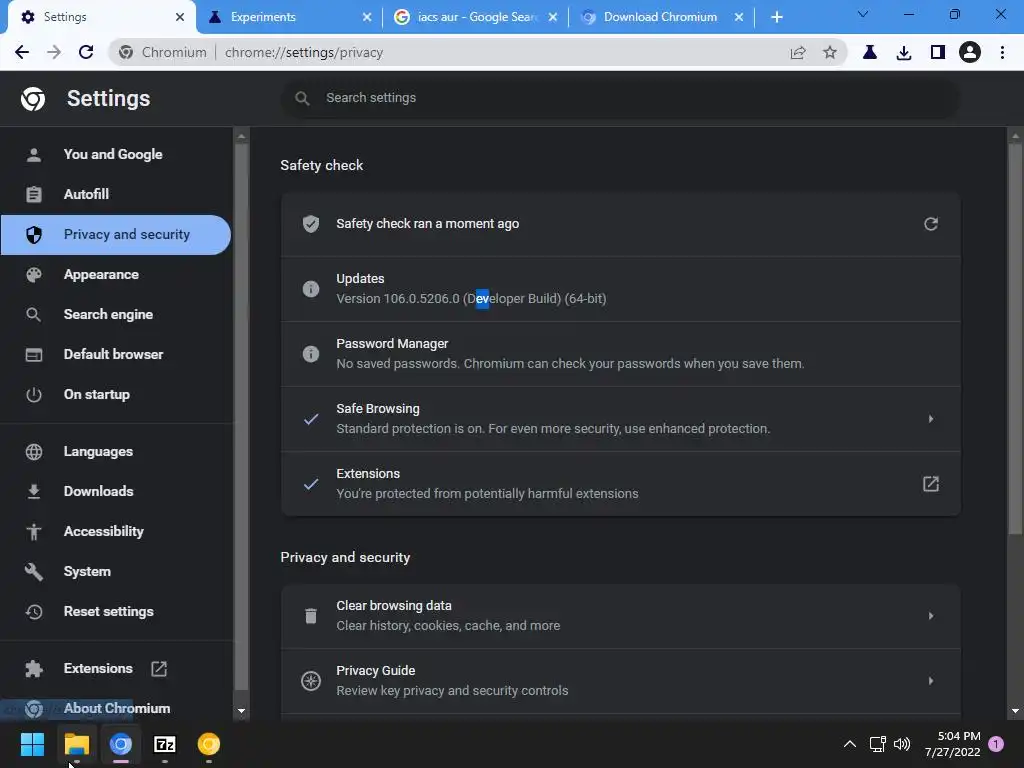Open the volume control in system tray

point(902,744)
